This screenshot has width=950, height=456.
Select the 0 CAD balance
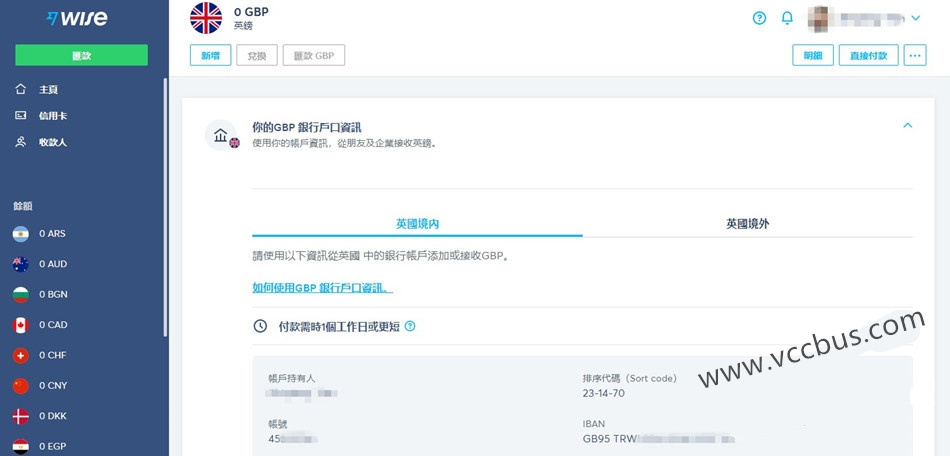click(20, 325)
